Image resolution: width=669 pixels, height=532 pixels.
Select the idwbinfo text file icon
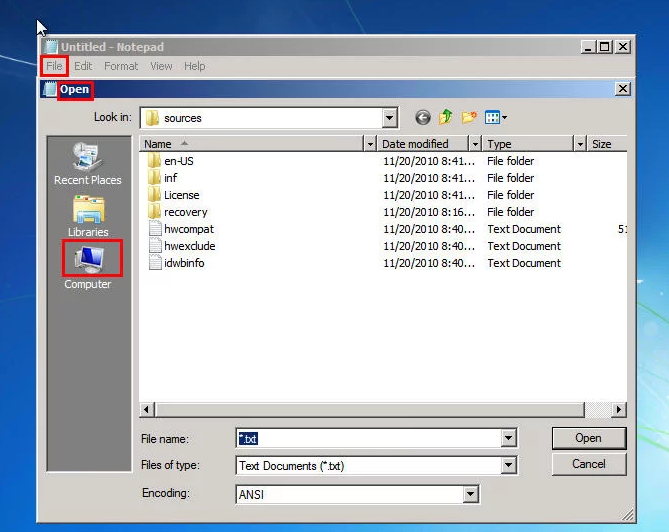[155, 263]
